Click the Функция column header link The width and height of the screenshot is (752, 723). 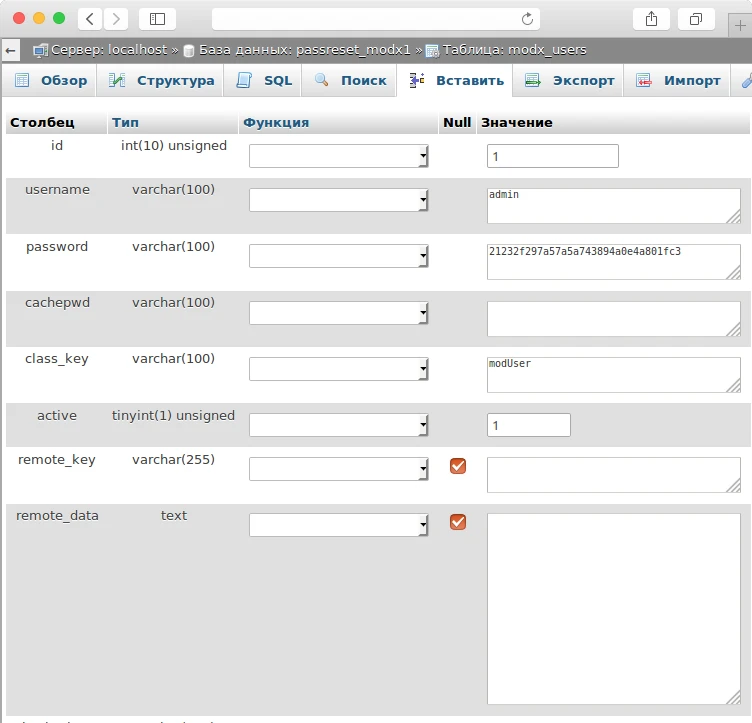[x=276, y=122]
